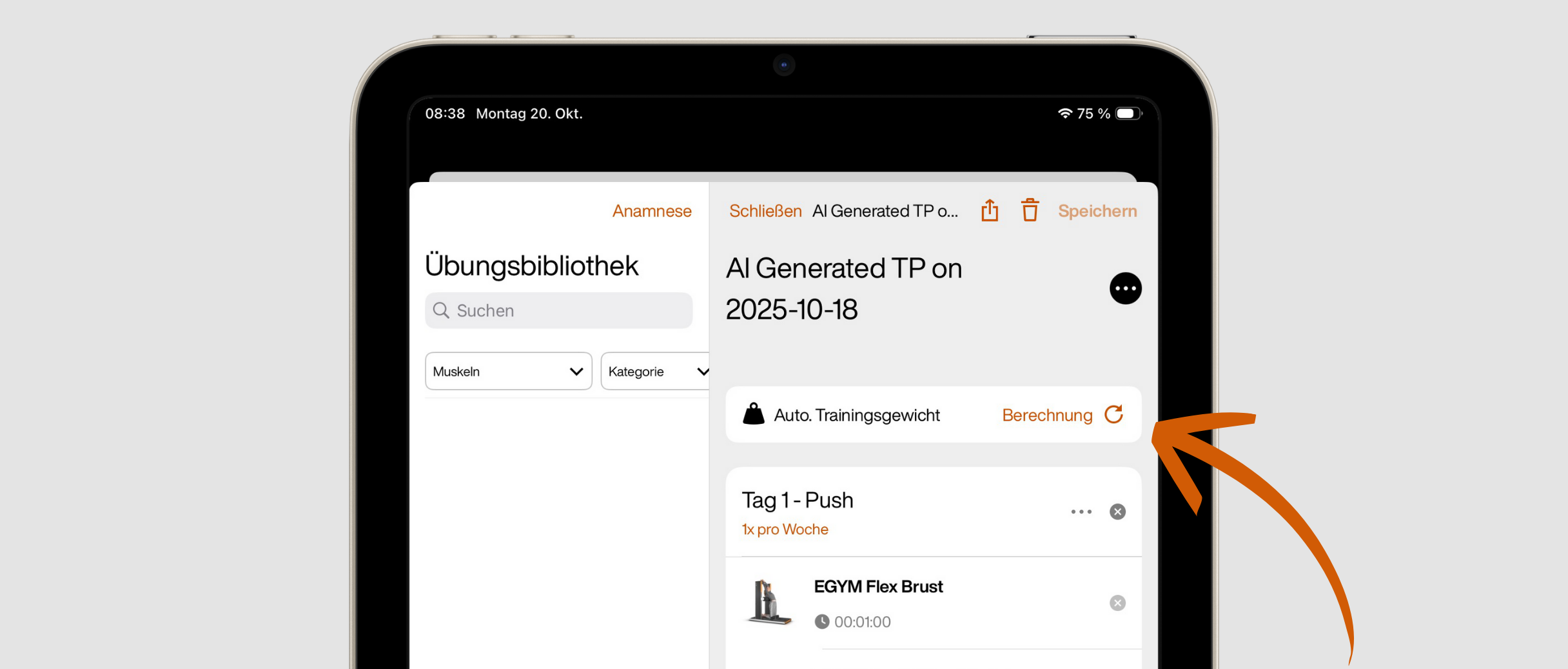
Task: Click the weight icon beside Auto. Trainingsgewicht
Action: (x=753, y=414)
